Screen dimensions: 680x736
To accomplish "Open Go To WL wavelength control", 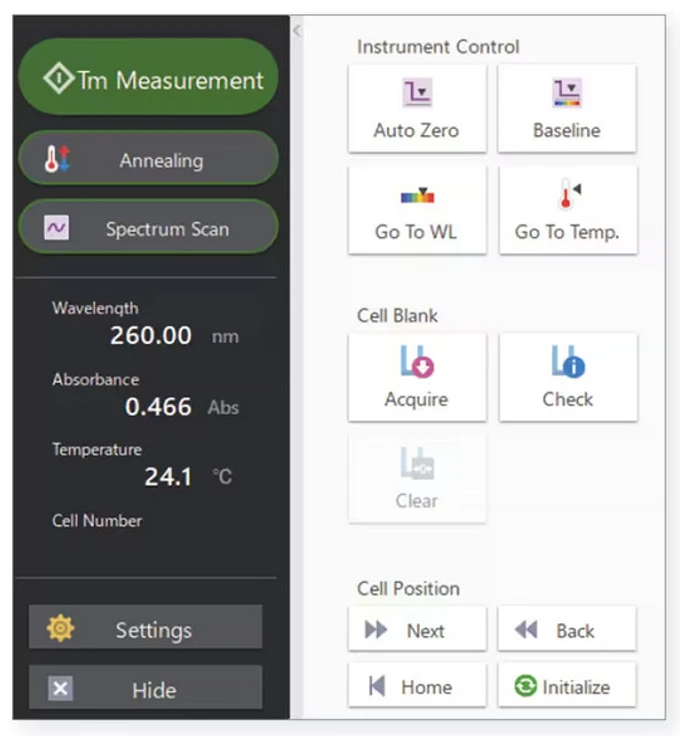I will pyautogui.click(x=416, y=209).
